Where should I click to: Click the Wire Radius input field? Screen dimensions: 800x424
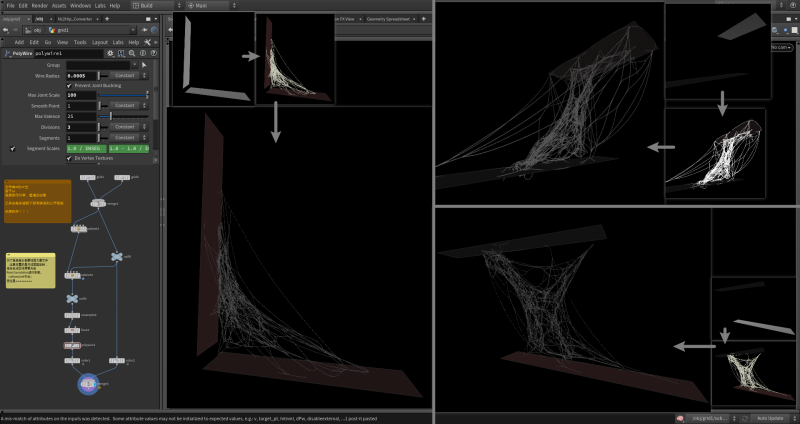tap(82, 75)
